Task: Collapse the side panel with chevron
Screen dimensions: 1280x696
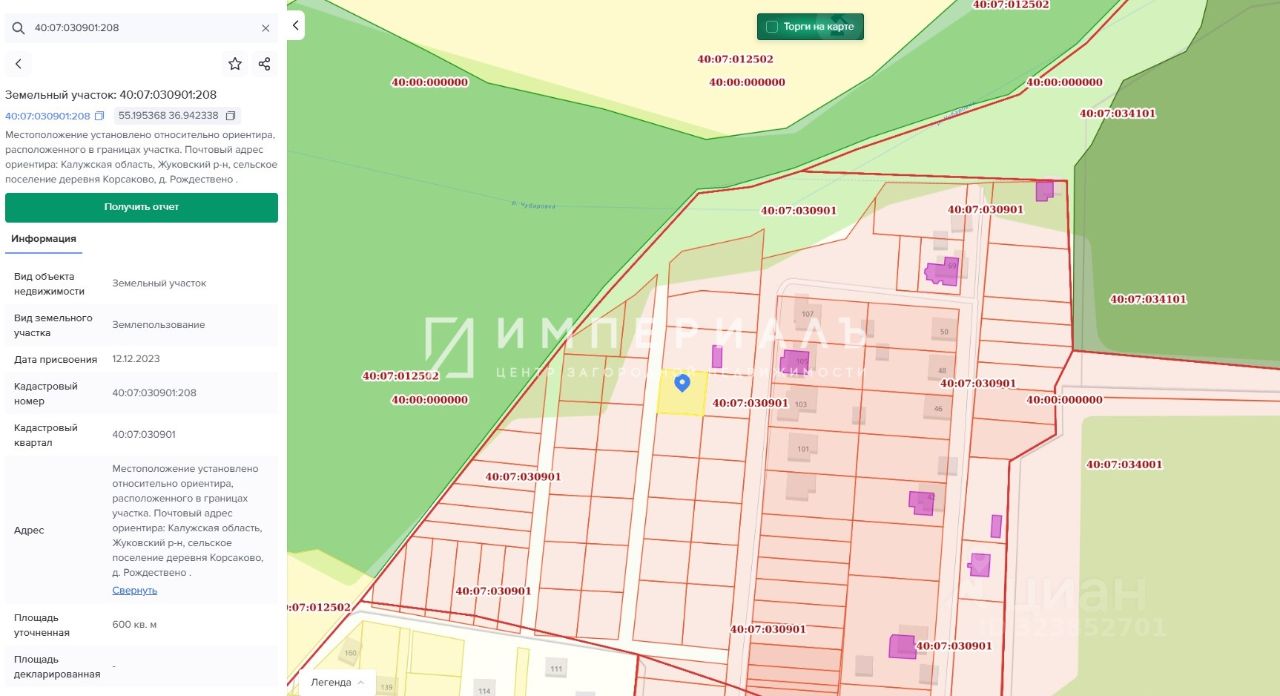Action: (x=296, y=26)
